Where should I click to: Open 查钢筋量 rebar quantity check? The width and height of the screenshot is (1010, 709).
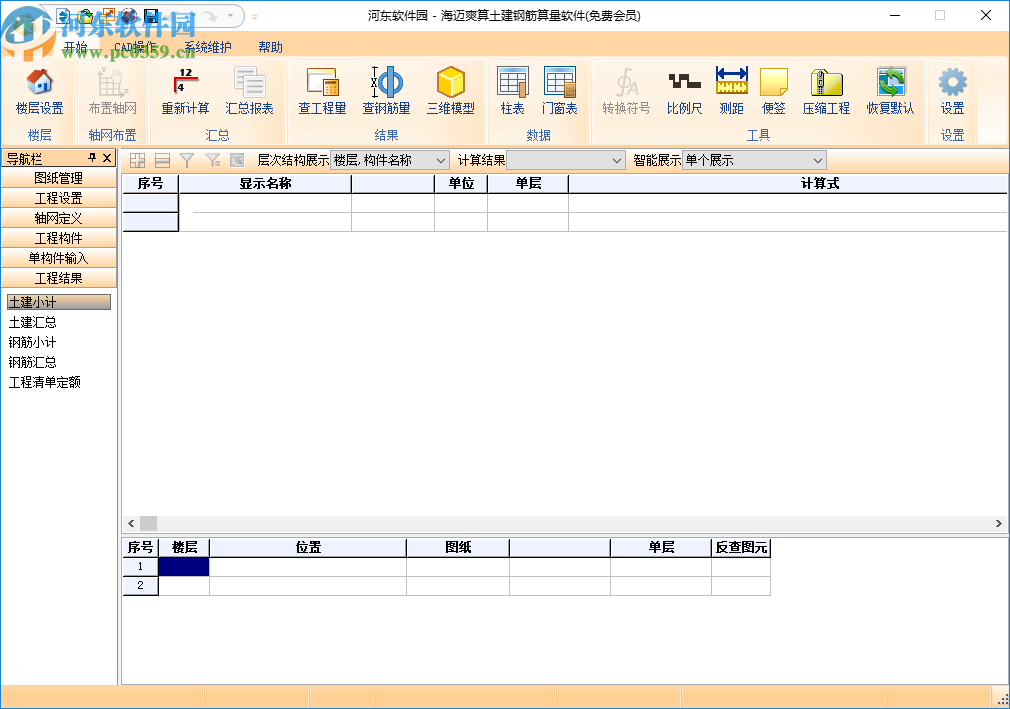click(x=386, y=92)
